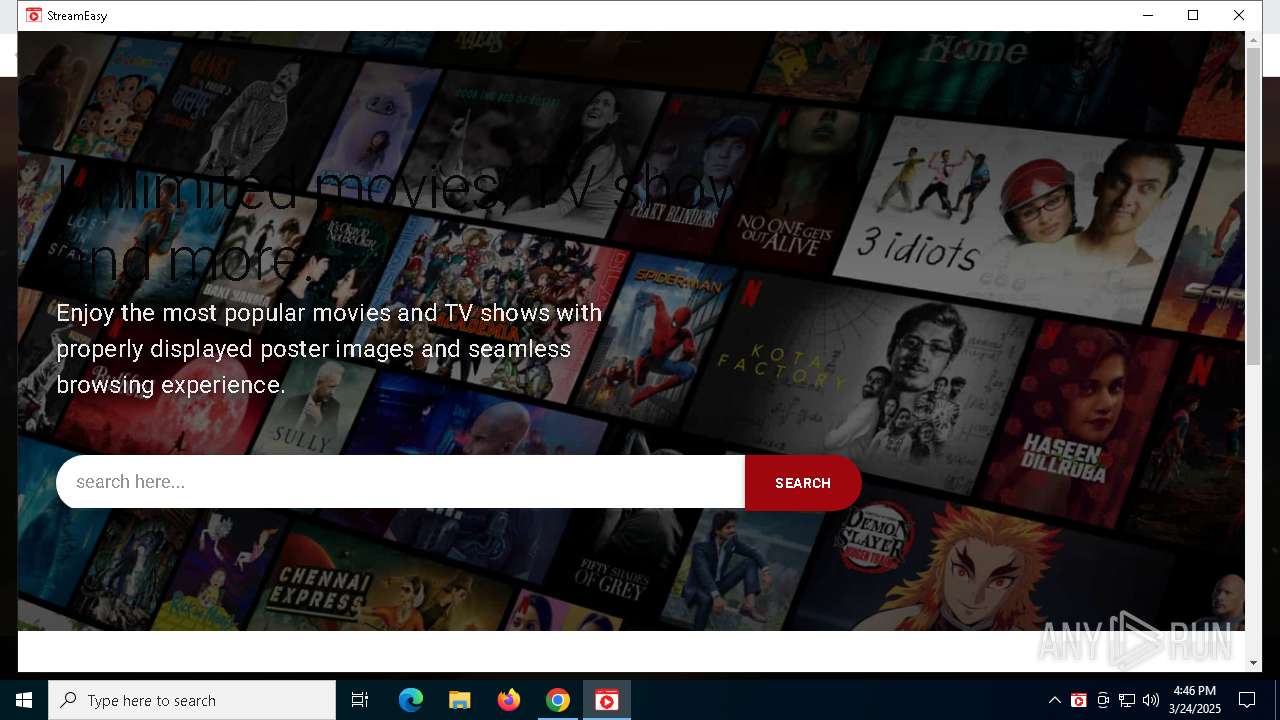Focus the 'search here...' input field
Image resolution: width=1280 pixels, height=720 pixels.
[400, 482]
